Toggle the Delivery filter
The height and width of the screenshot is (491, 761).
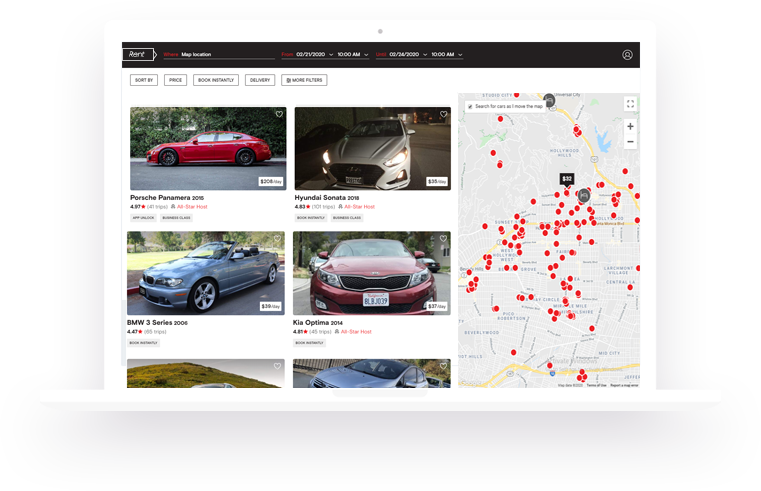click(x=260, y=80)
